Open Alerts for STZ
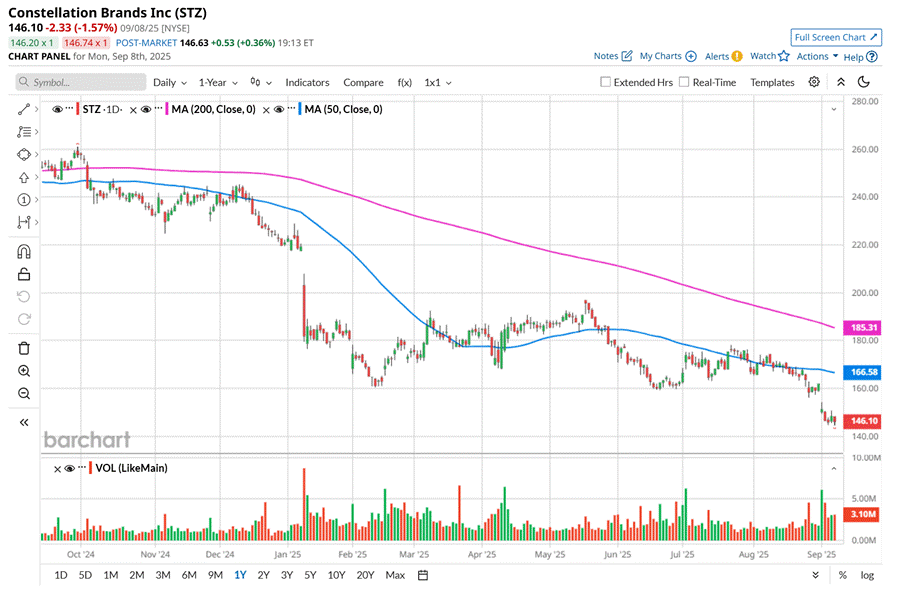The height and width of the screenshot is (591, 902). tap(724, 56)
